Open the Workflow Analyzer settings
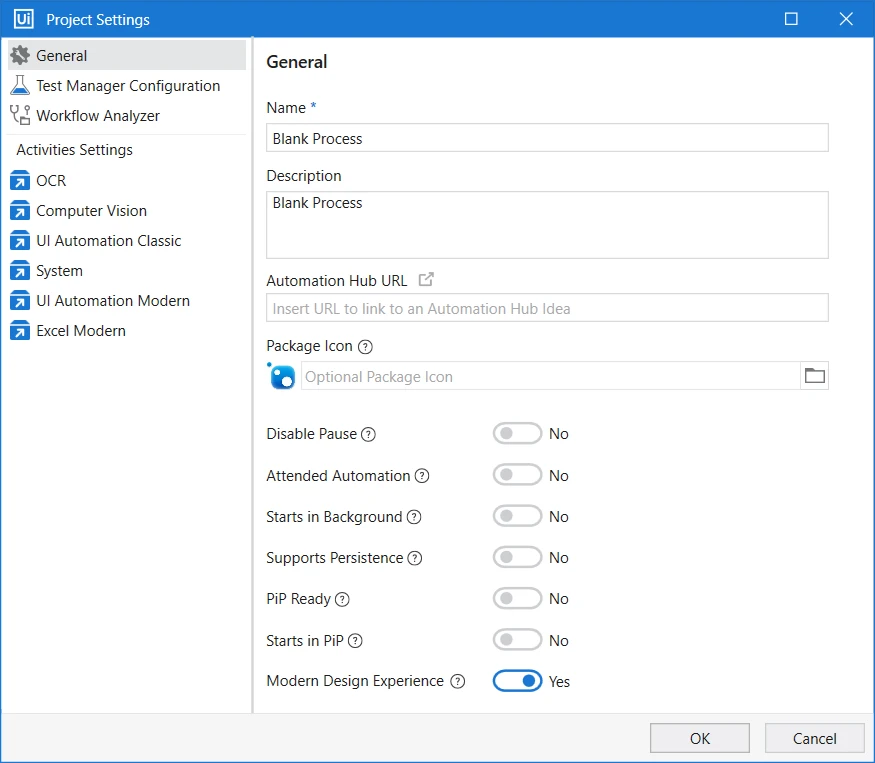The image size is (875, 763). pyautogui.click(x=127, y=116)
